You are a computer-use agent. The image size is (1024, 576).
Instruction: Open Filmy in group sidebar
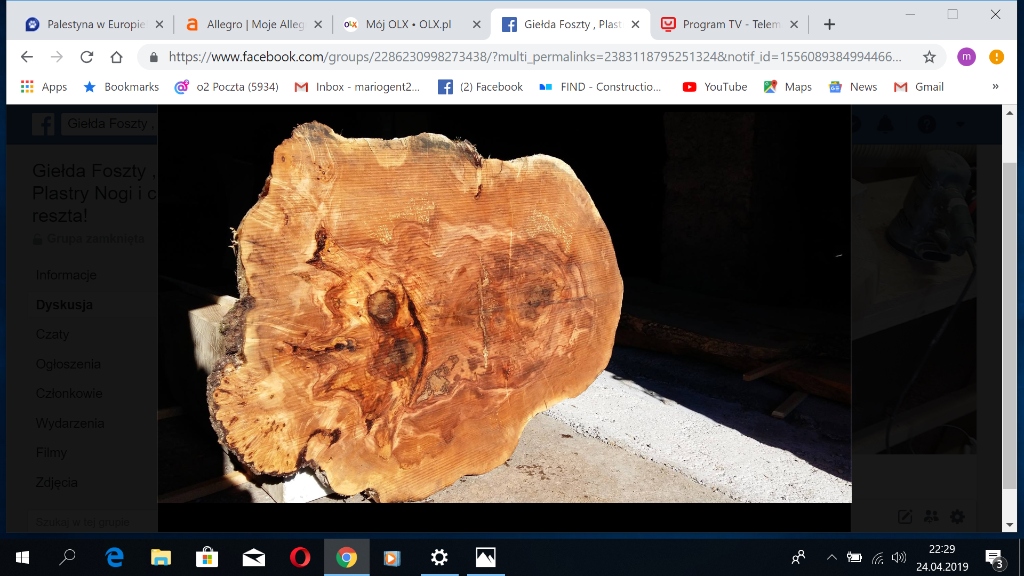coord(51,453)
